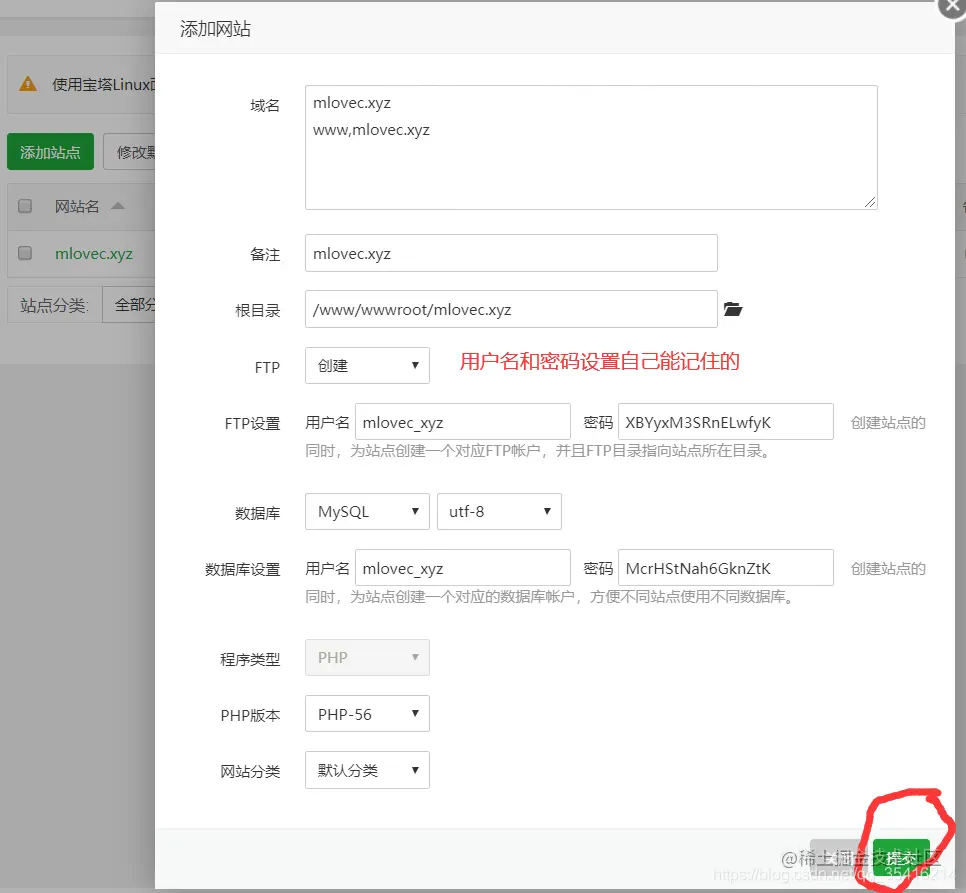Check the checkbox beside mlovec.xyz

(24, 254)
